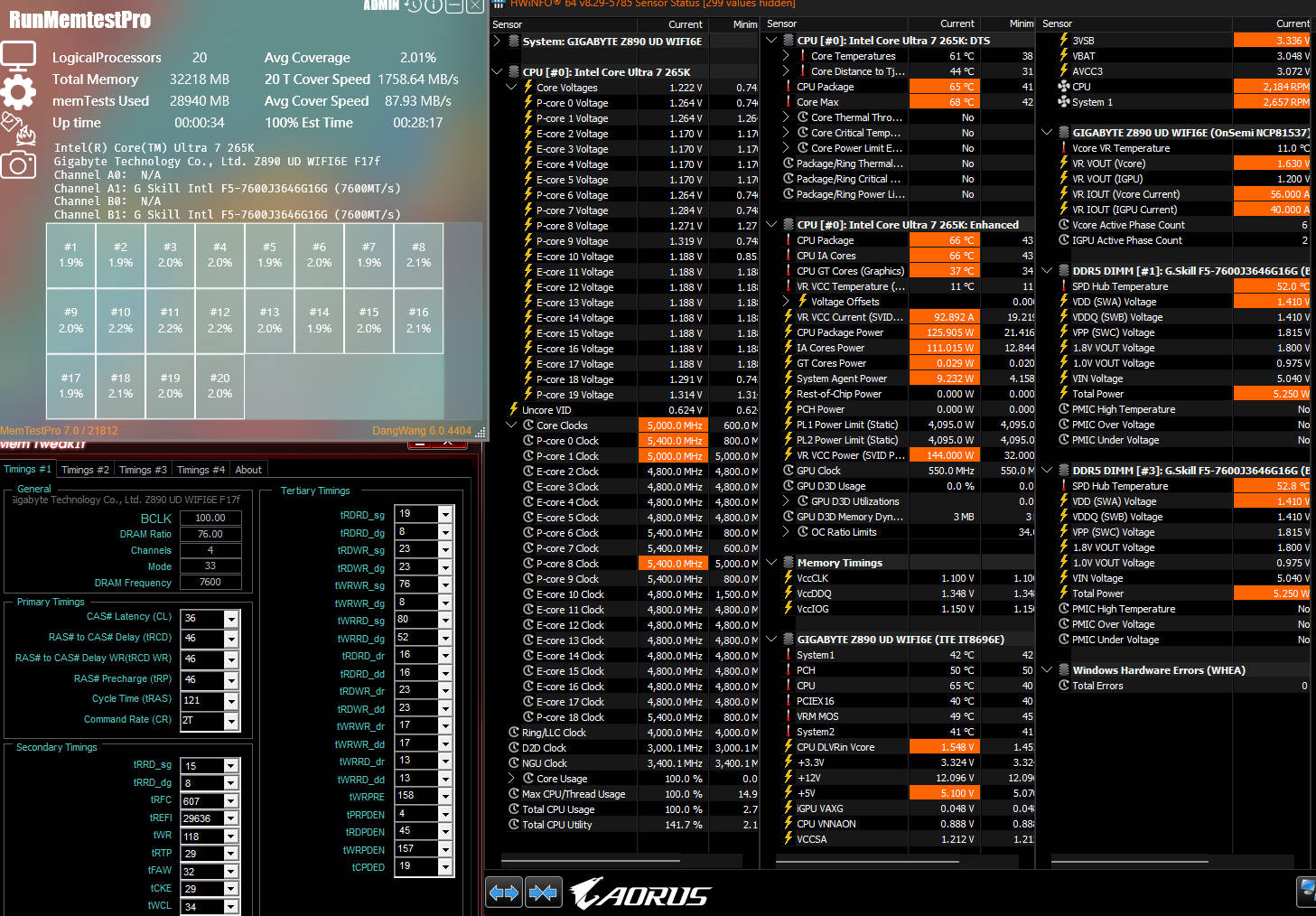Collapse the Memory Timings section
1316x916 pixels.
[x=772, y=562]
